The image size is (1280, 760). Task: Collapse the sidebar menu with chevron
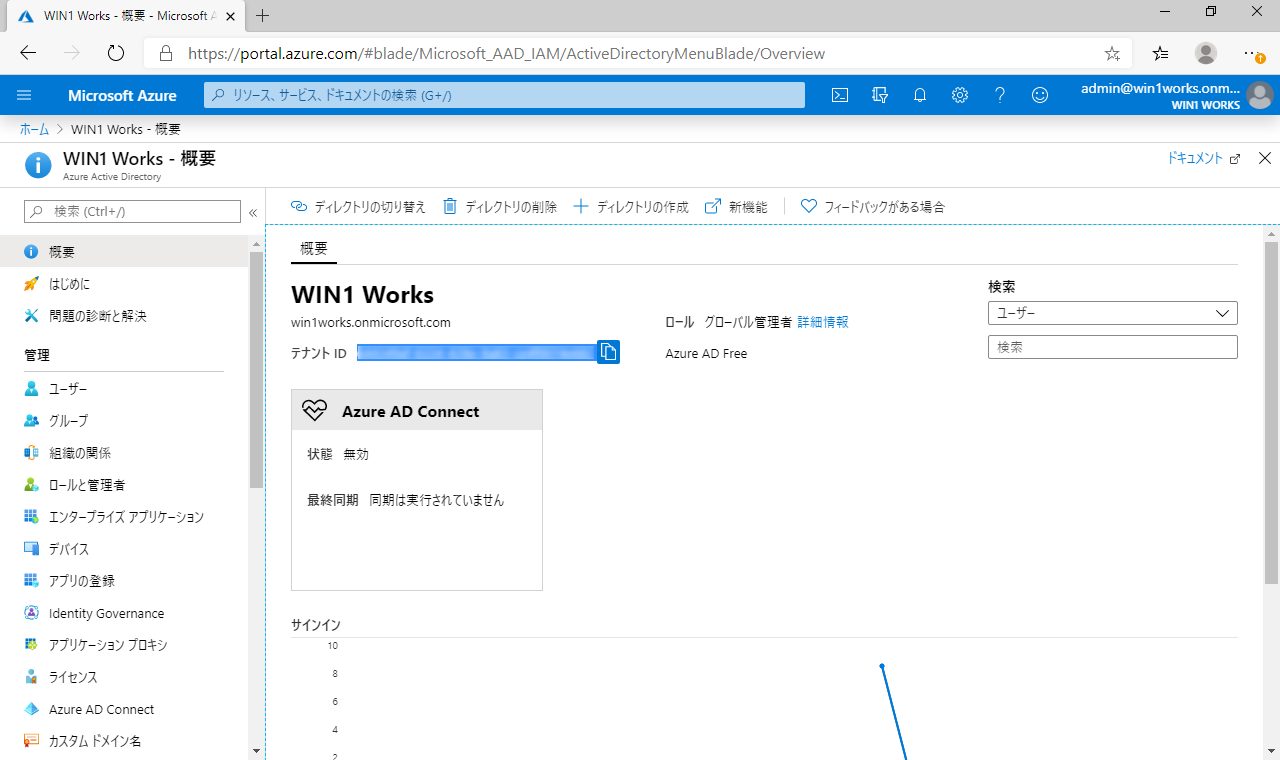(253, 212)
